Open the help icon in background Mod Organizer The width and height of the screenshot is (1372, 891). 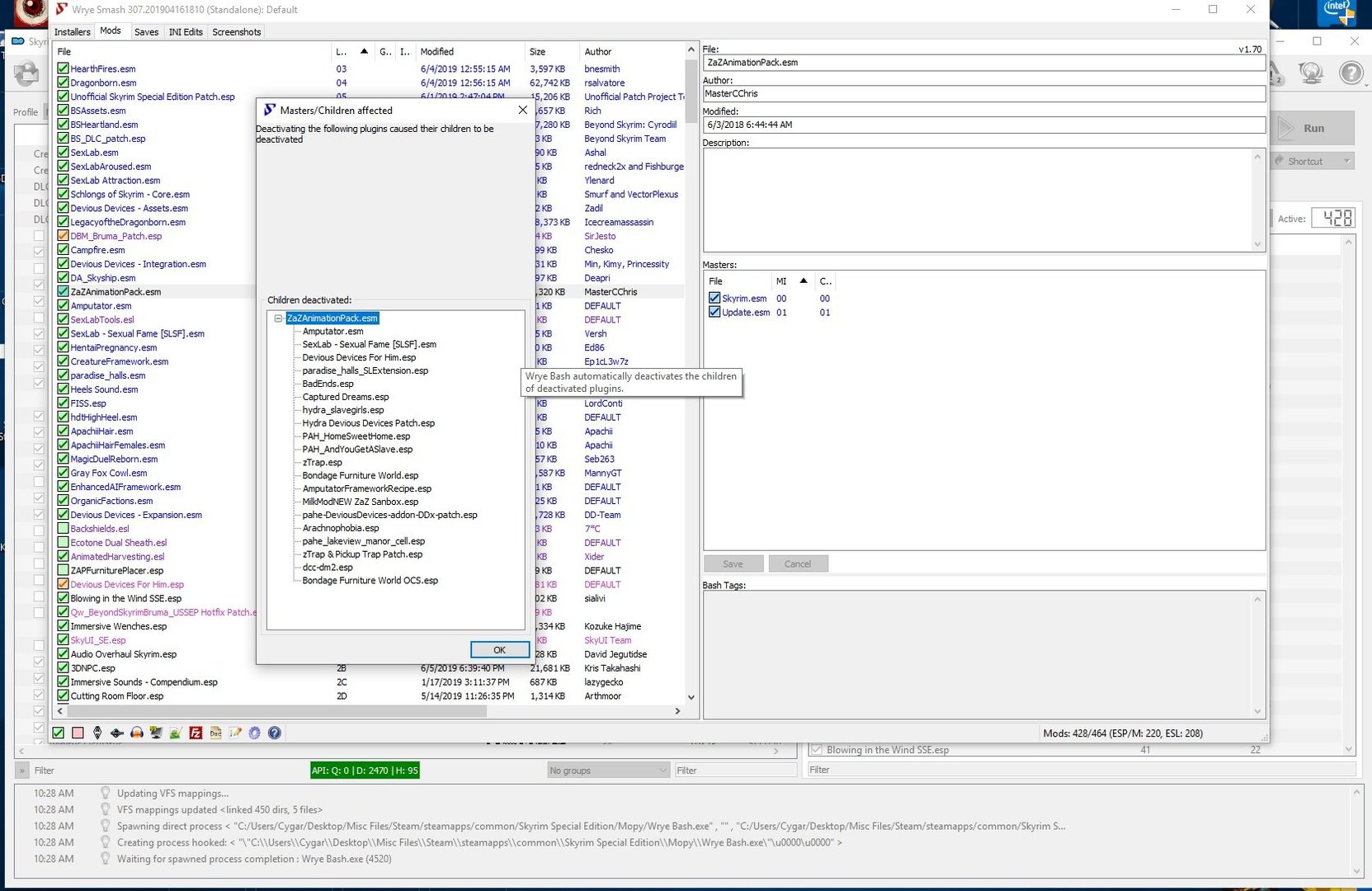1351,73
